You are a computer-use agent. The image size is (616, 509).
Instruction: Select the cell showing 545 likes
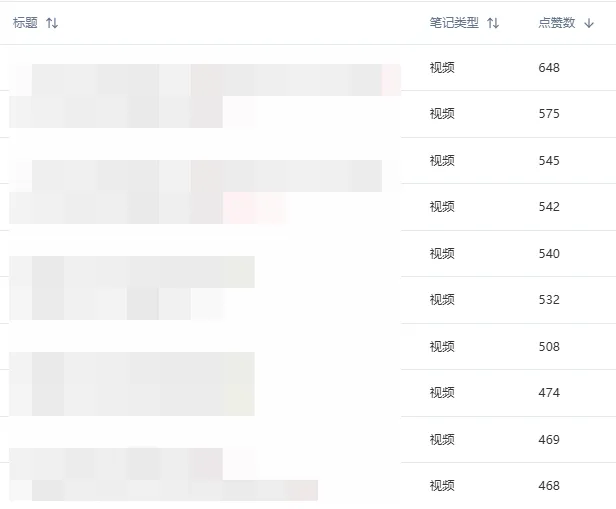pos(548,161)
